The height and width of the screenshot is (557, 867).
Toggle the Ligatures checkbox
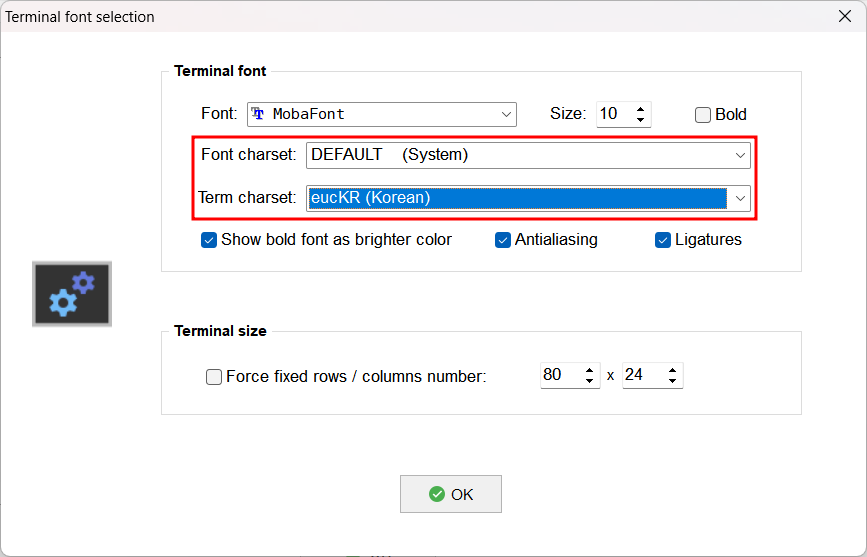point(663,240)
